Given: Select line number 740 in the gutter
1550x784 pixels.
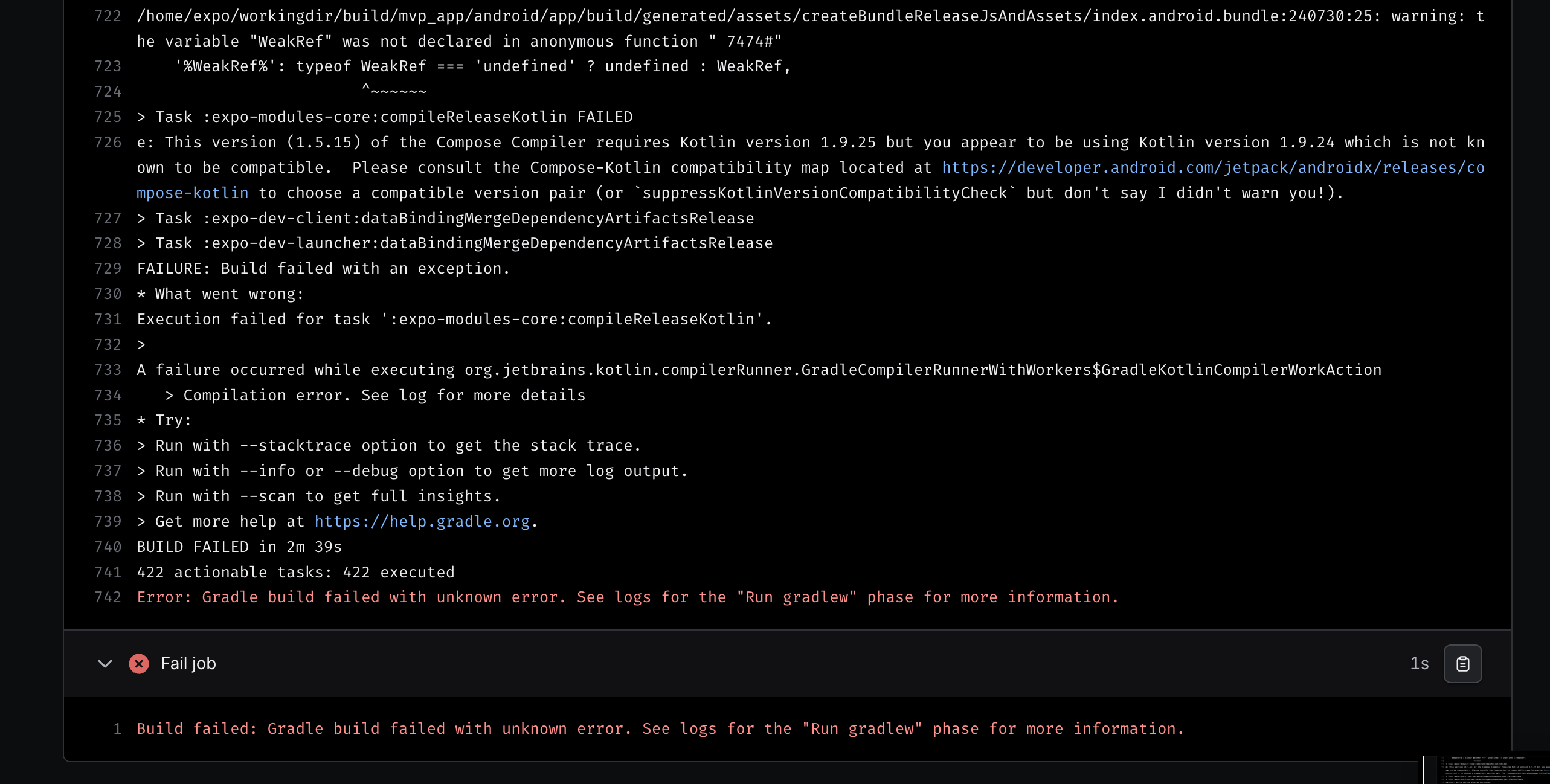Looking at the screenshot, I should pos(108,547).
